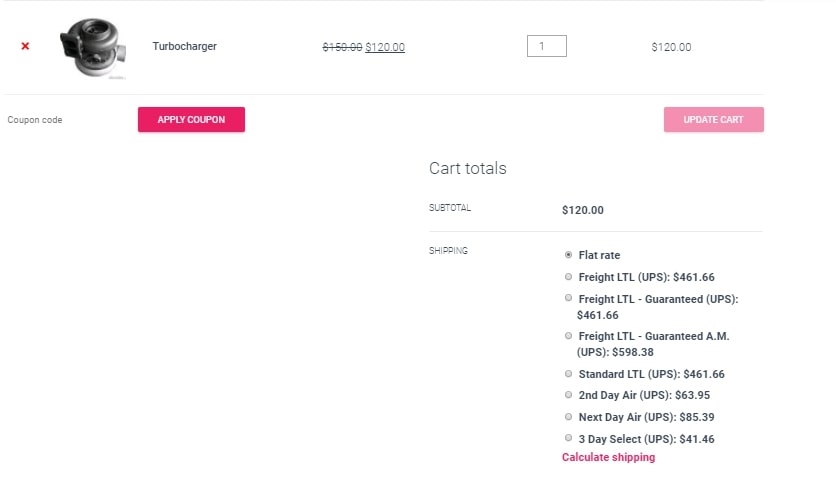836x478 pixels.
Task: Click the 3 Day Select (UPS) label
Action: (646, 439)
